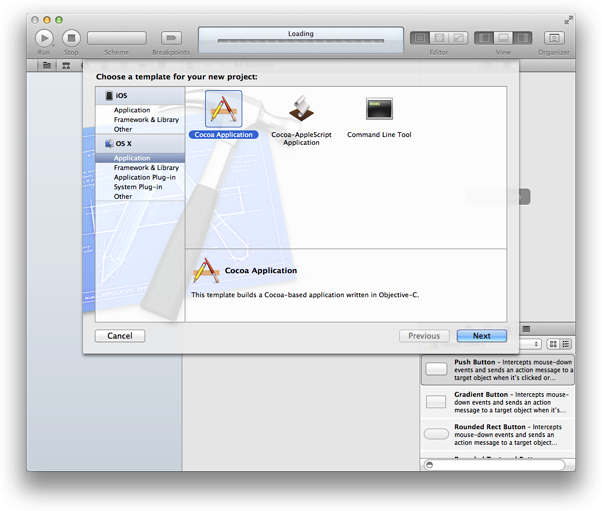This screenshot has height=511, width=602.
Task: Open the Object Library dropdown selector
Action: (x=530, y=344)
